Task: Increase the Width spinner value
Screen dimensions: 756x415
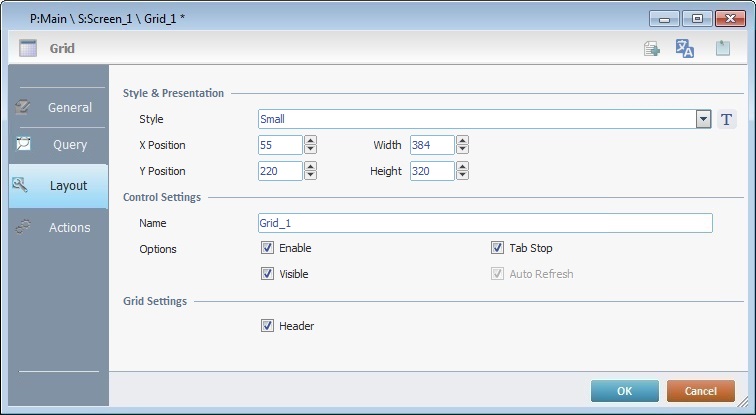Action: (462, 141)
